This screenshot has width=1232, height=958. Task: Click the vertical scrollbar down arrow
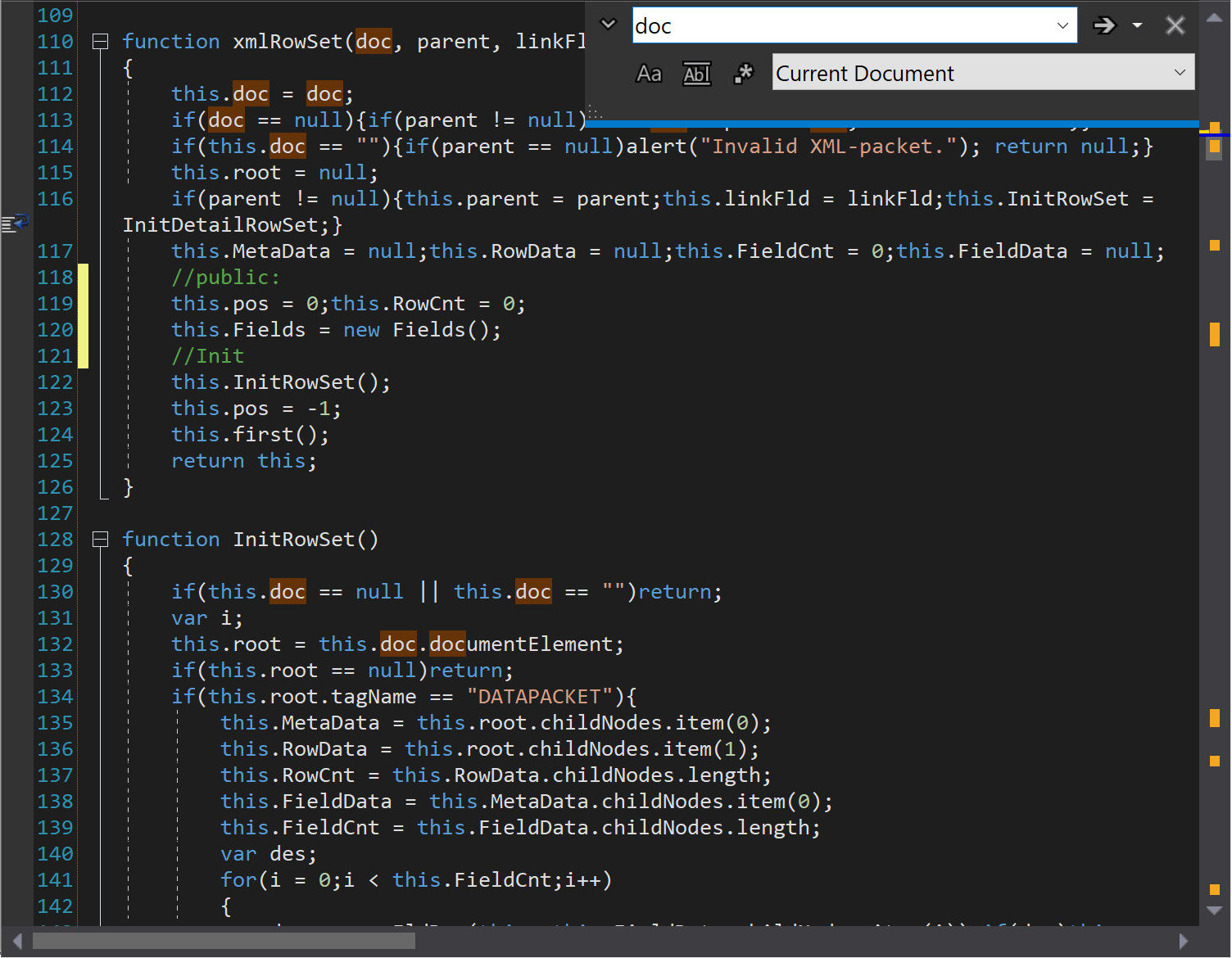coord(1215,911)
